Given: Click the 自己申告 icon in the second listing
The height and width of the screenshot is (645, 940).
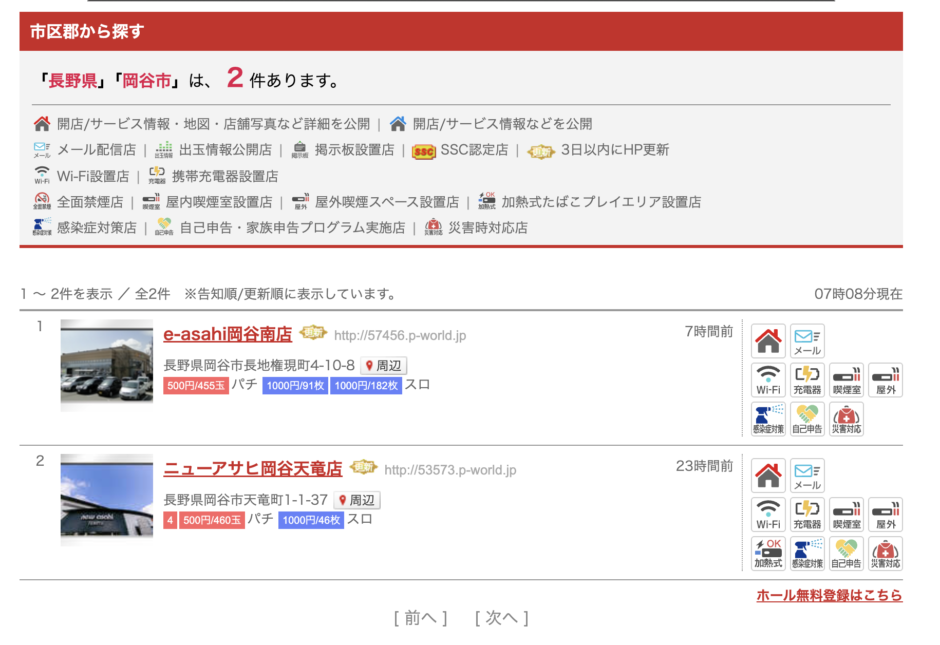Looking at the screenshot, I should [x=846, y=554].
